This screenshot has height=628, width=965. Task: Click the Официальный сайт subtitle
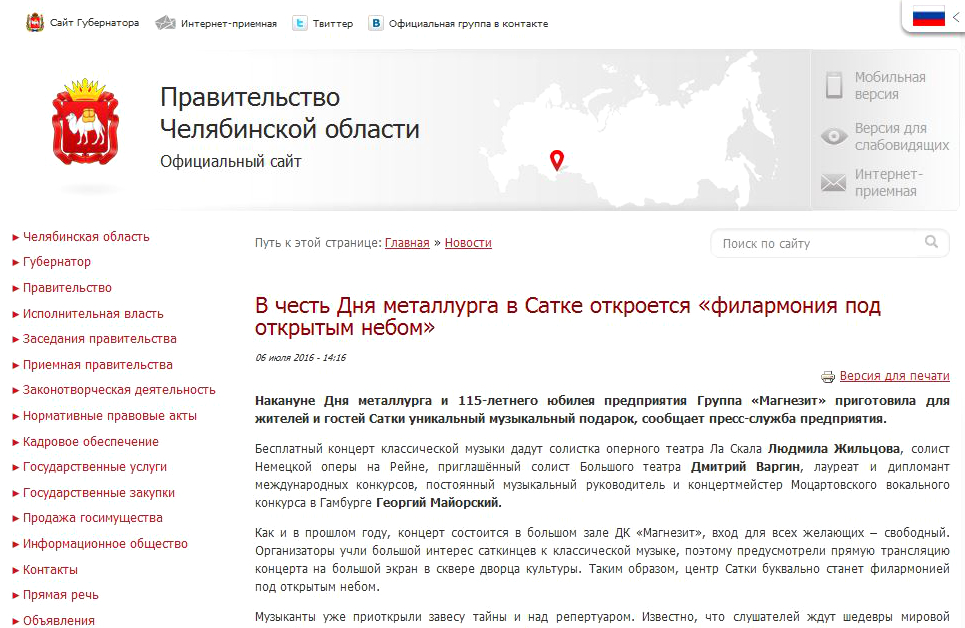[x=231, y=161]
